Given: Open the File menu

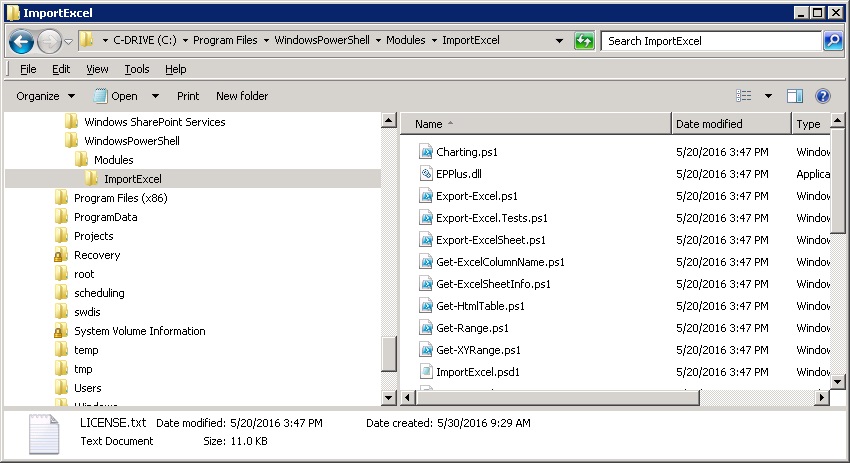Looking at the screenshot, I should point(28,69).
